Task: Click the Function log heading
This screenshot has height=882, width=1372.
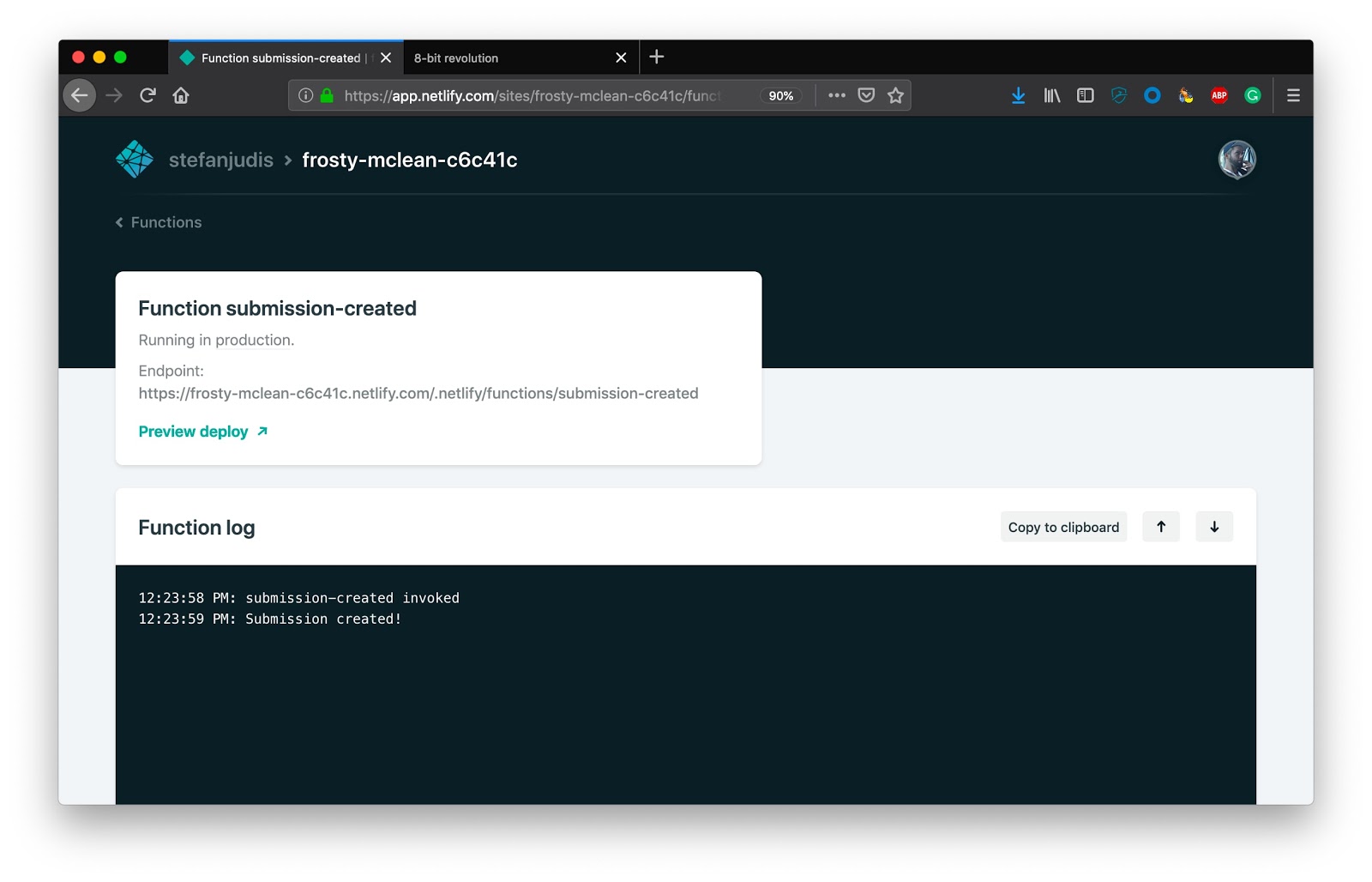Action: click(196, 528)
